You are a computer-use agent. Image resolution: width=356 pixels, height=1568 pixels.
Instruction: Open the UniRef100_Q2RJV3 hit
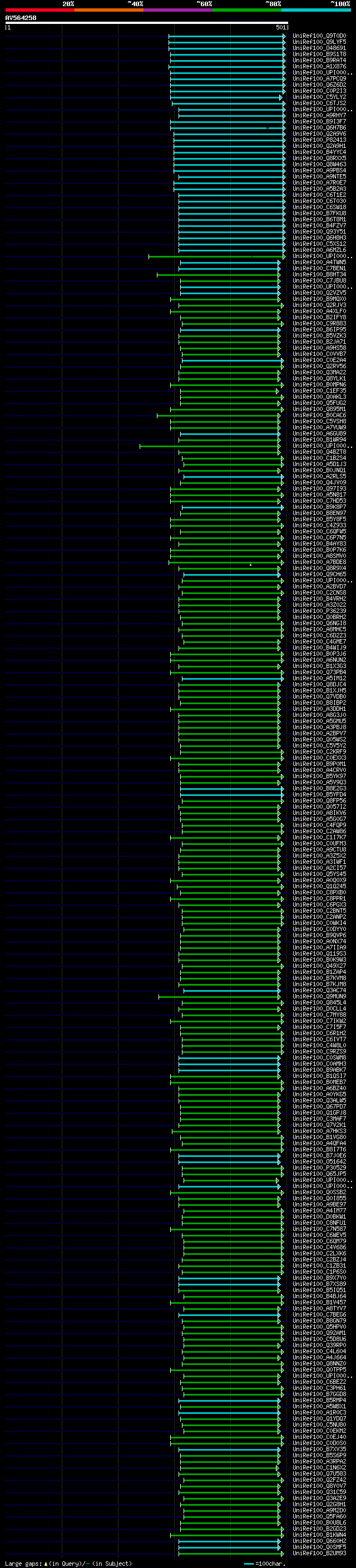pyautogui.click(x=319, y=305)
